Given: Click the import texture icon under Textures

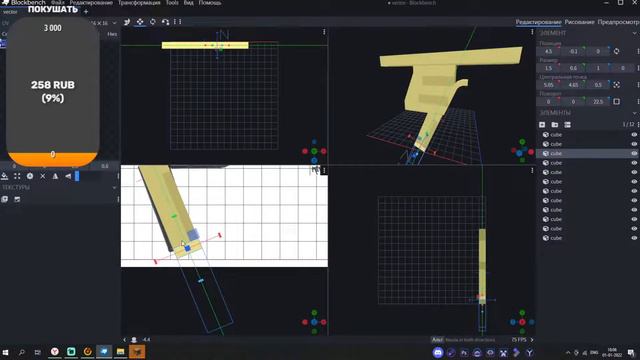Looking at the screenshot, I should click(x=4, y=199).
